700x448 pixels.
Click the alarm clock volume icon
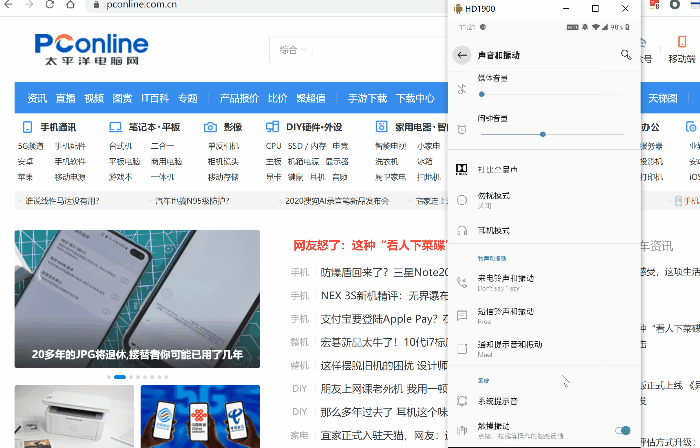tap(462, 129)
